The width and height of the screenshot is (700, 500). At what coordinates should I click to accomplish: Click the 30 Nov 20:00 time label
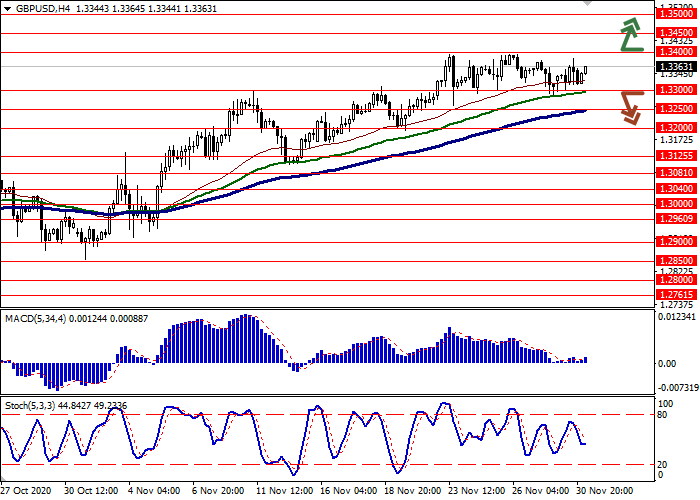pos(605,491)
